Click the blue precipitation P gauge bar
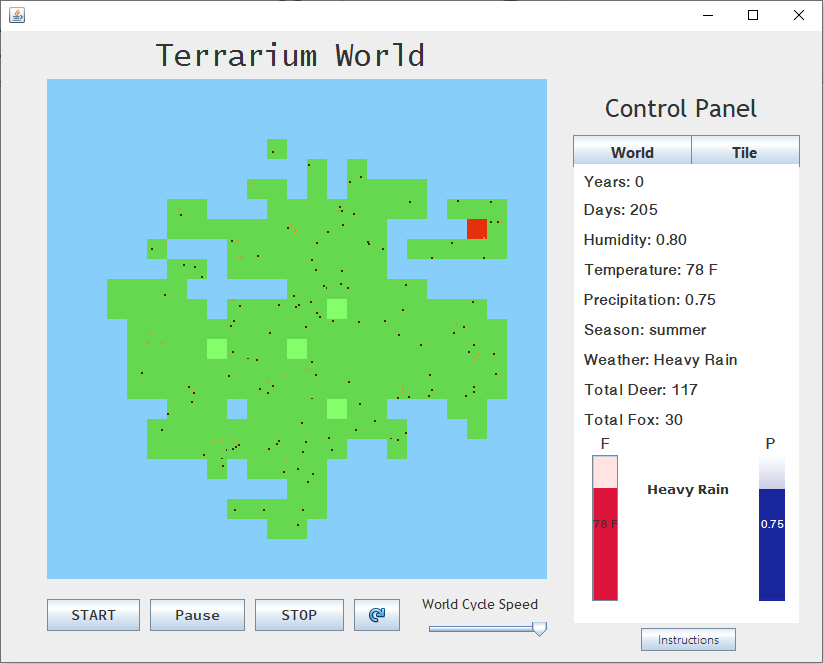This screenshot has height=664, width=824. [771, 528]
